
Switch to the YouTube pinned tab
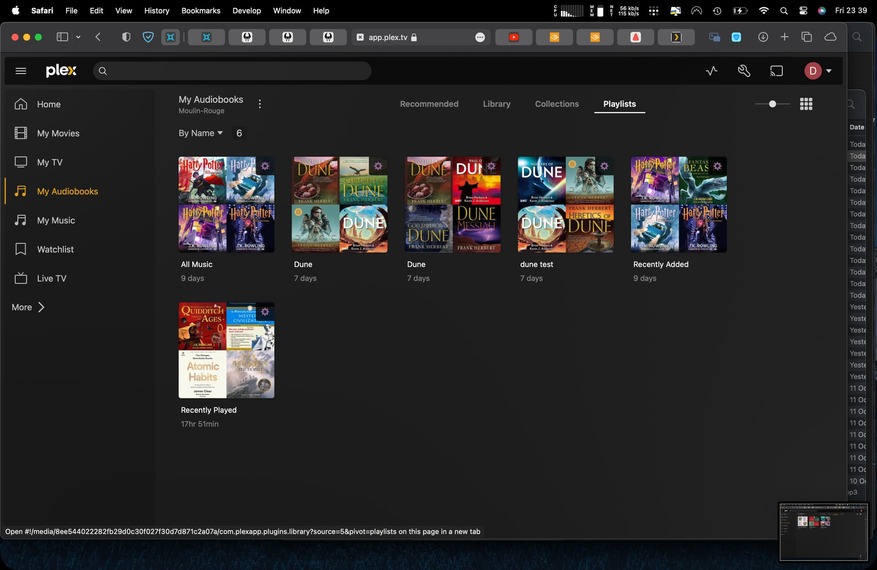513,37
